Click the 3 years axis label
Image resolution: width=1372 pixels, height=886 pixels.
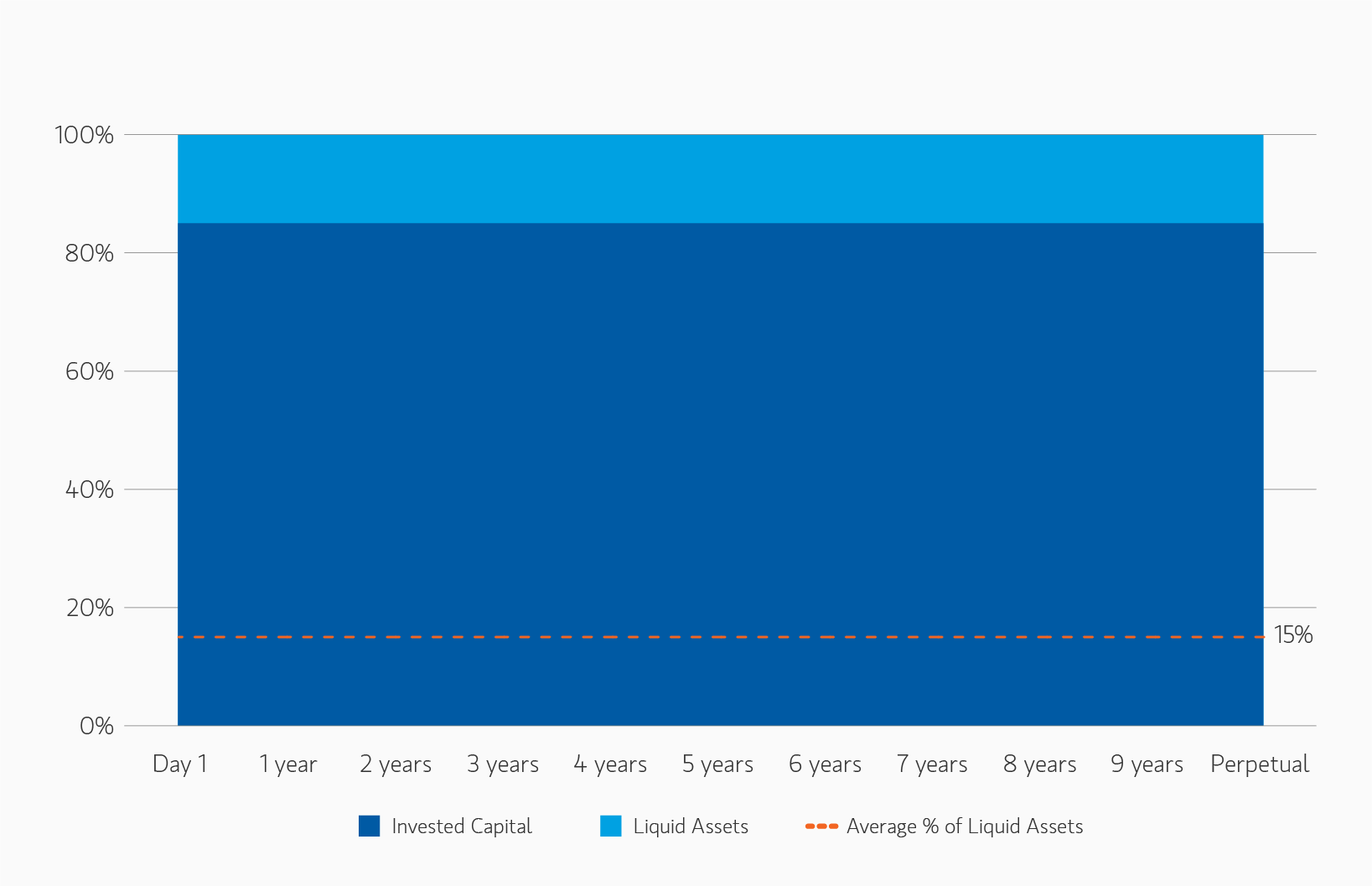point(503,764)
